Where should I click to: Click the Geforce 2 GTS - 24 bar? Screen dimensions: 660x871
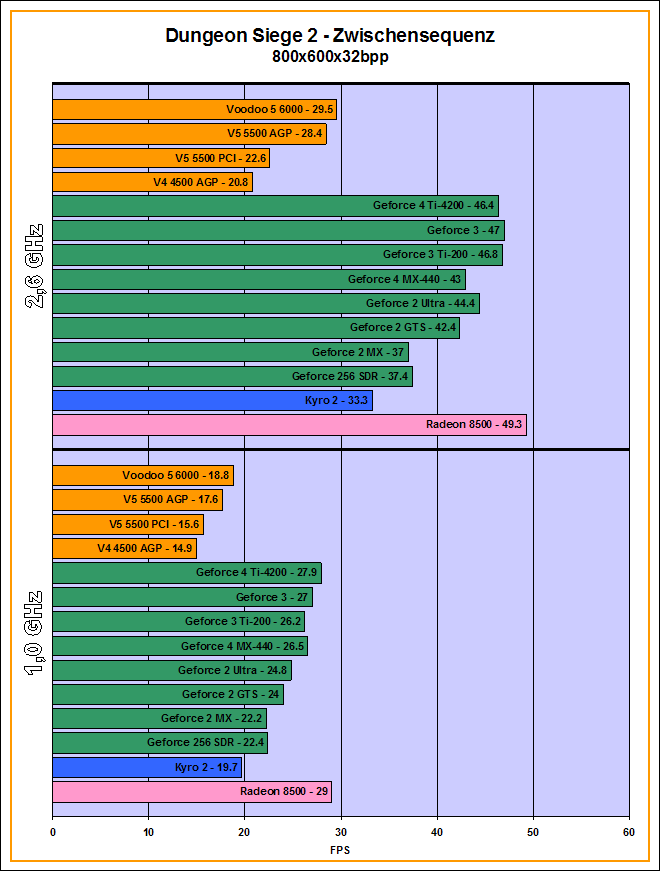168,694
